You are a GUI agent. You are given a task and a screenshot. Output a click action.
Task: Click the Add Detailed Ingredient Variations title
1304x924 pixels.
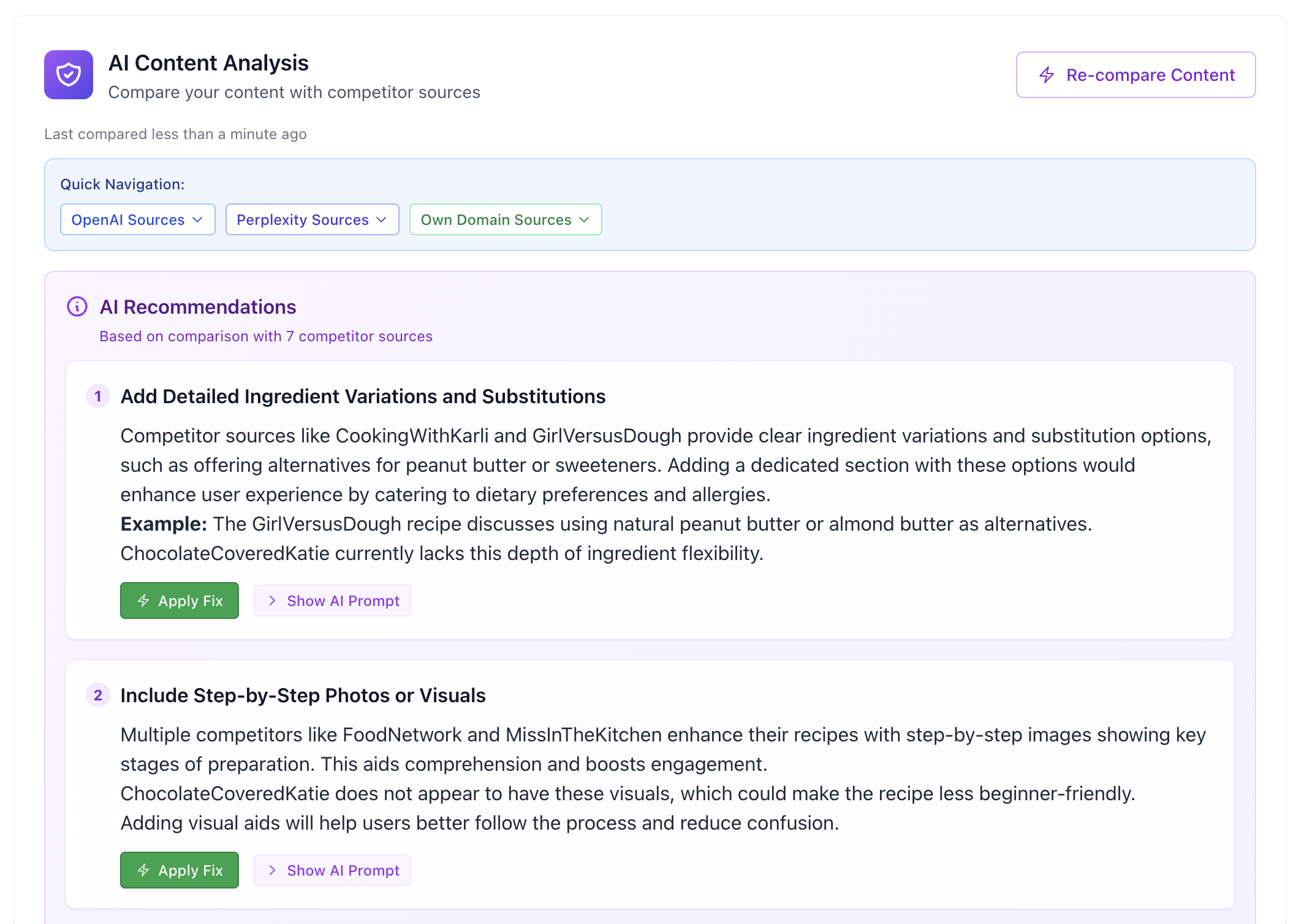[363, 396]
